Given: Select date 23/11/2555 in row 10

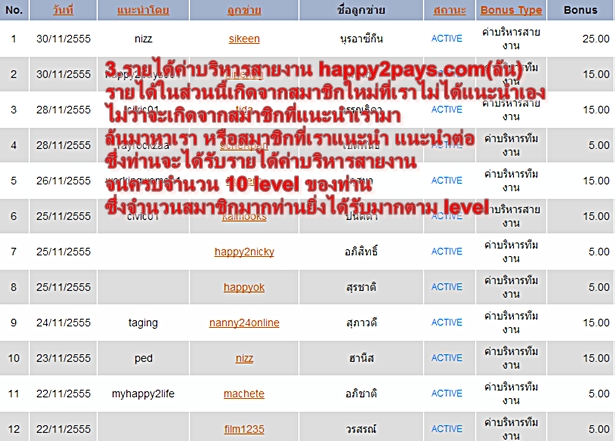Looking at the screenshot, I should [x=63, y=358].
